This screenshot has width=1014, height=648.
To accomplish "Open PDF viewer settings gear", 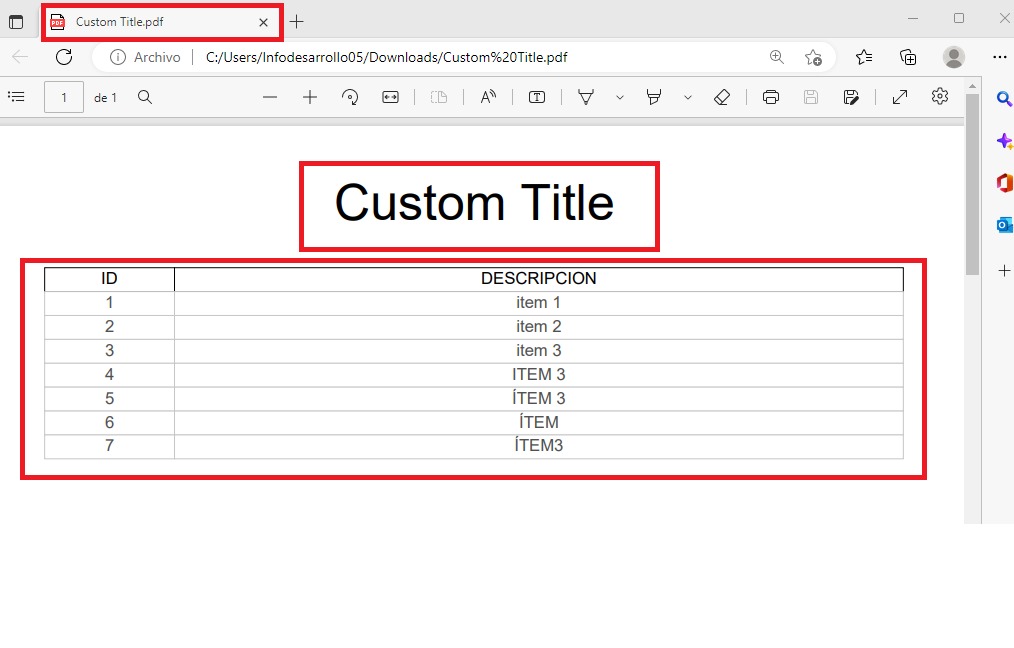I will tap(940, 96).
